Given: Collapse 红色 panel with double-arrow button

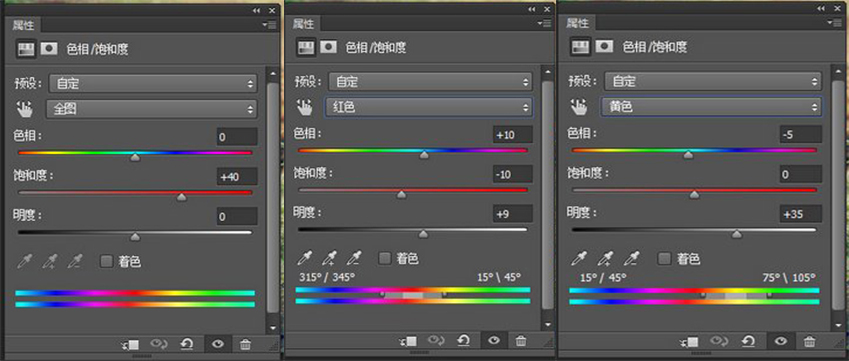Looking at the screenshot, I should (x=531, y=9).
